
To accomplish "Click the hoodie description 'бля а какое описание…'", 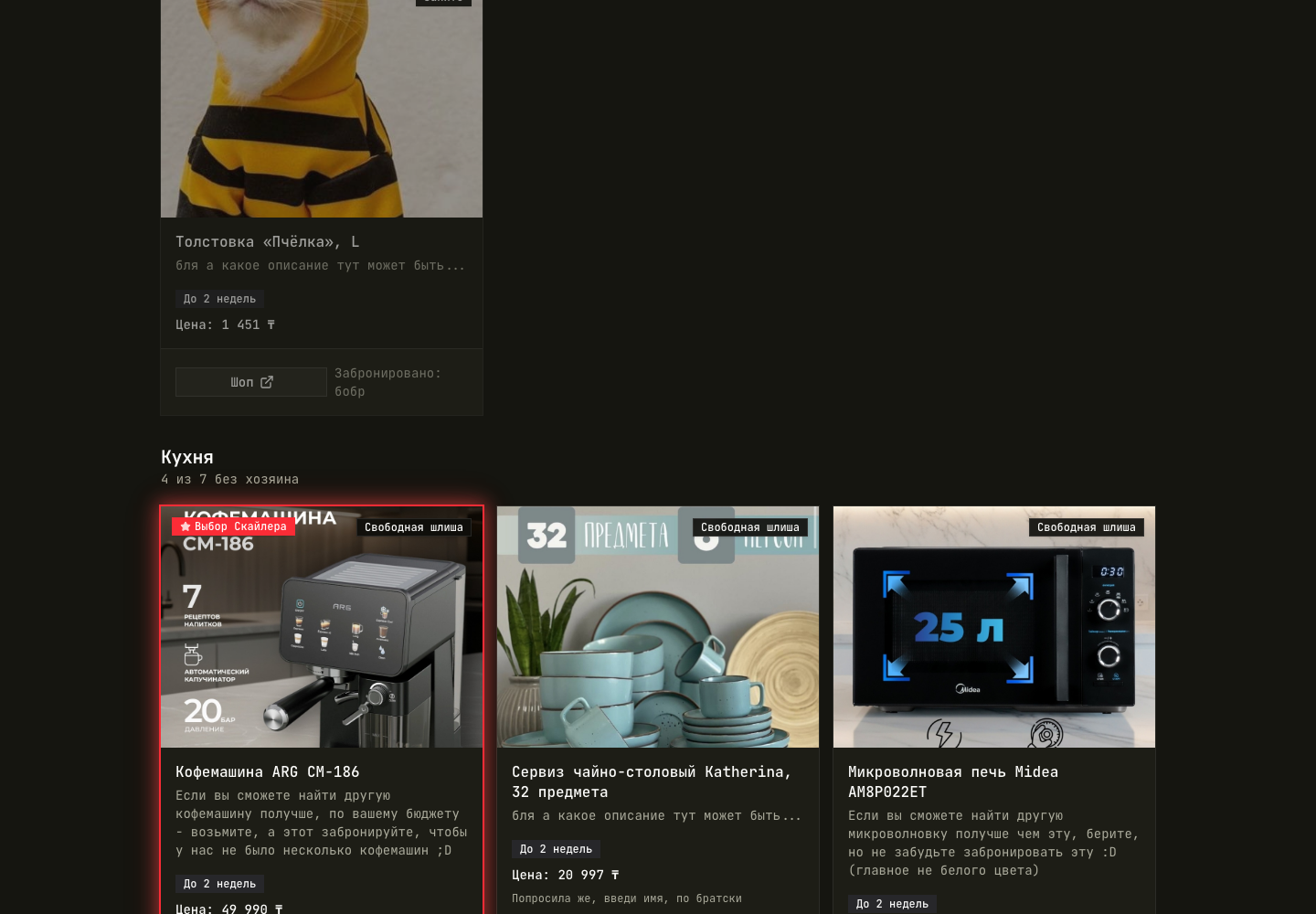I will coord(321,265).
